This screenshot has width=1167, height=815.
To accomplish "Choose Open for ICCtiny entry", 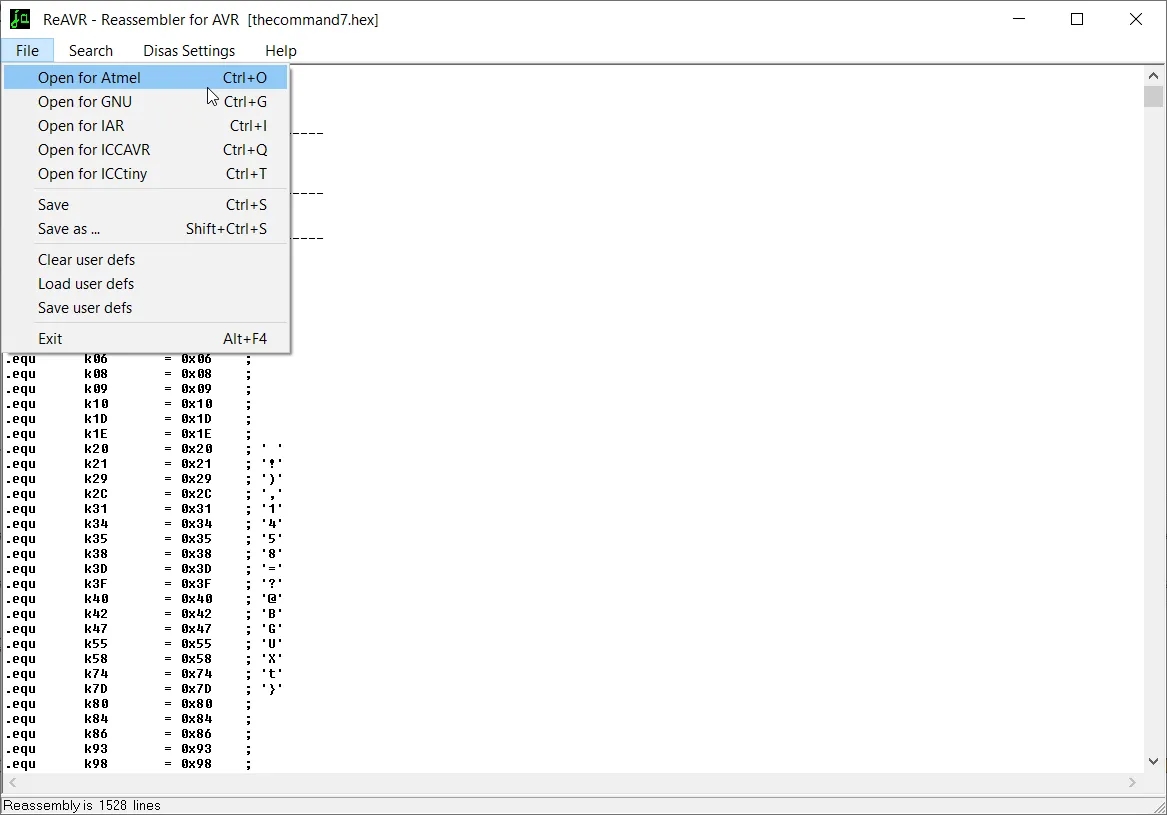I will tap(92, 174).
